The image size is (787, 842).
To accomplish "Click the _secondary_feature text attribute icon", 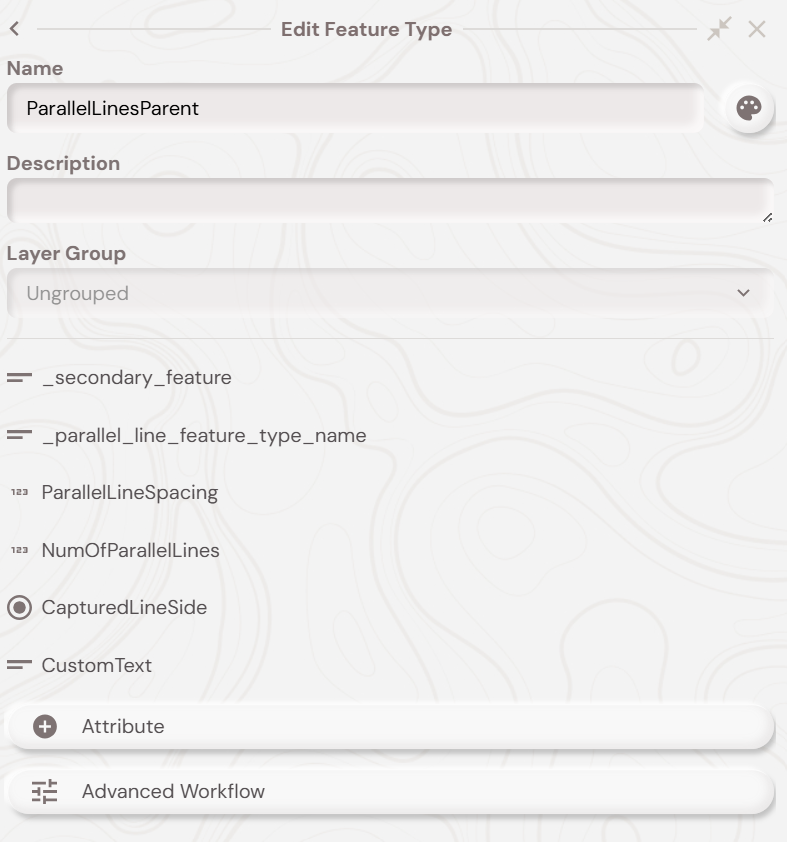I will point(19,378).
